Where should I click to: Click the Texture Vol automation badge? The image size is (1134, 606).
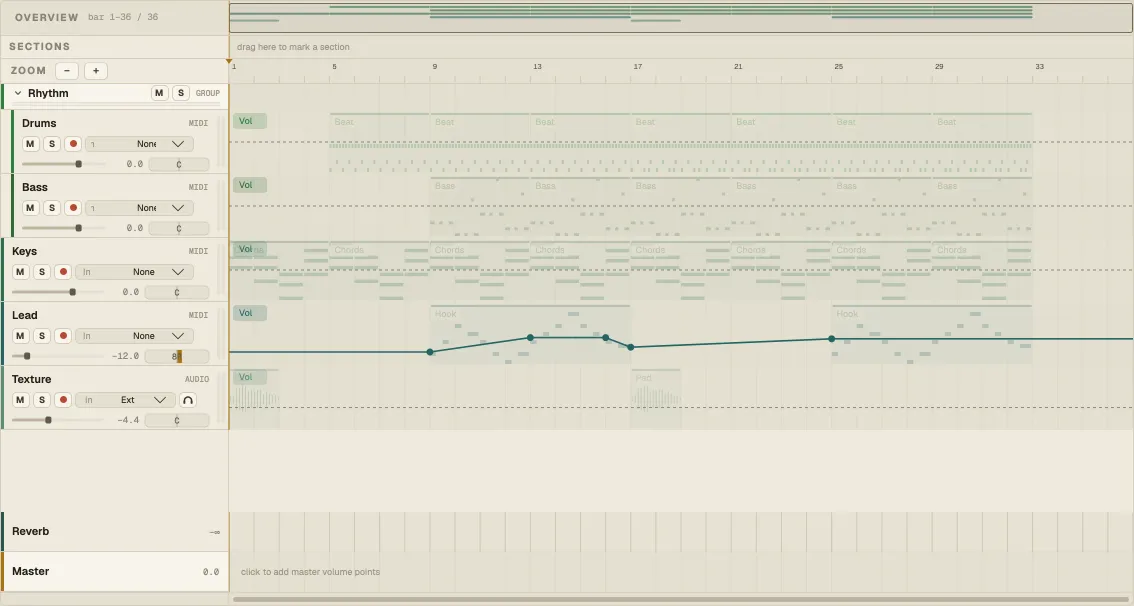pos(250,377)
